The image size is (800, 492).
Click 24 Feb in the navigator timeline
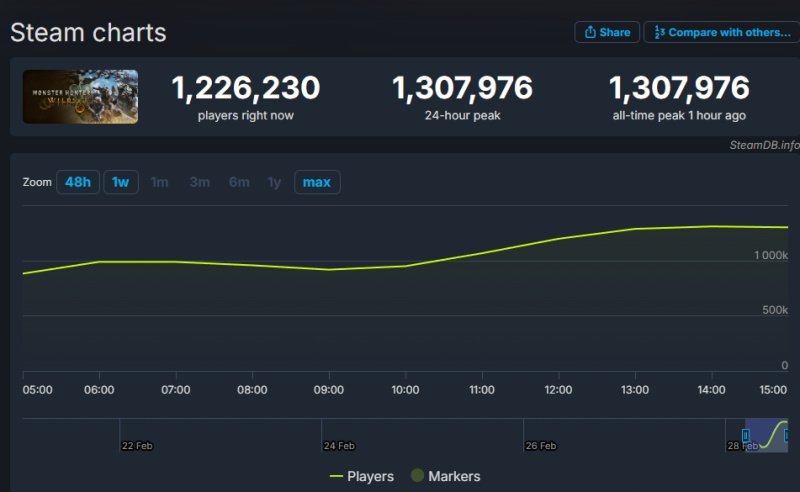point(338,446)
